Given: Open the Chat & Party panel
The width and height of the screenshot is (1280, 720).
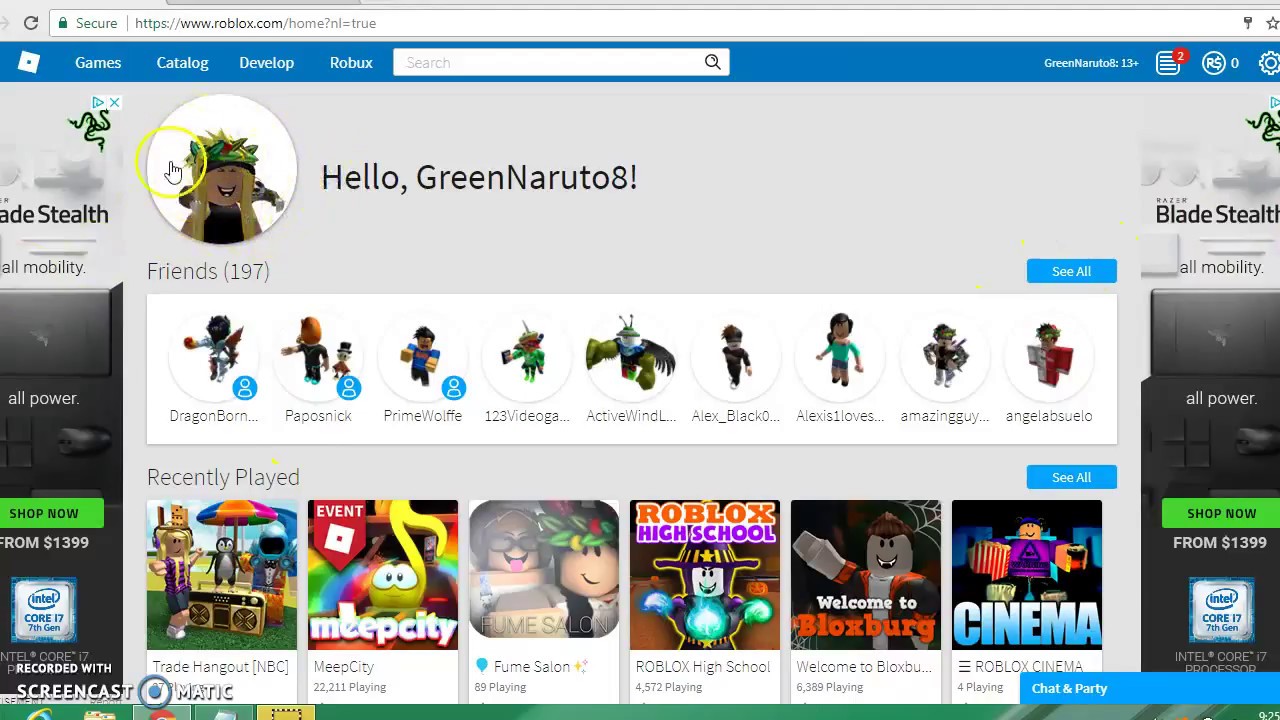Looking at the screenshot, I should (1149, 688).
